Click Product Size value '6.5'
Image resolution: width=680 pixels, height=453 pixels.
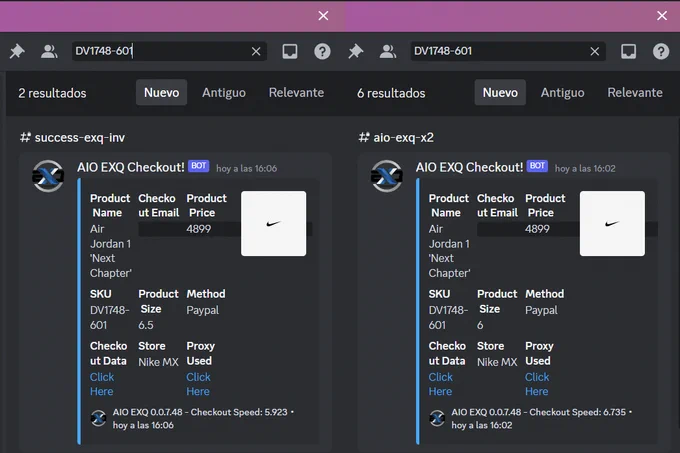tap(146, 325)
